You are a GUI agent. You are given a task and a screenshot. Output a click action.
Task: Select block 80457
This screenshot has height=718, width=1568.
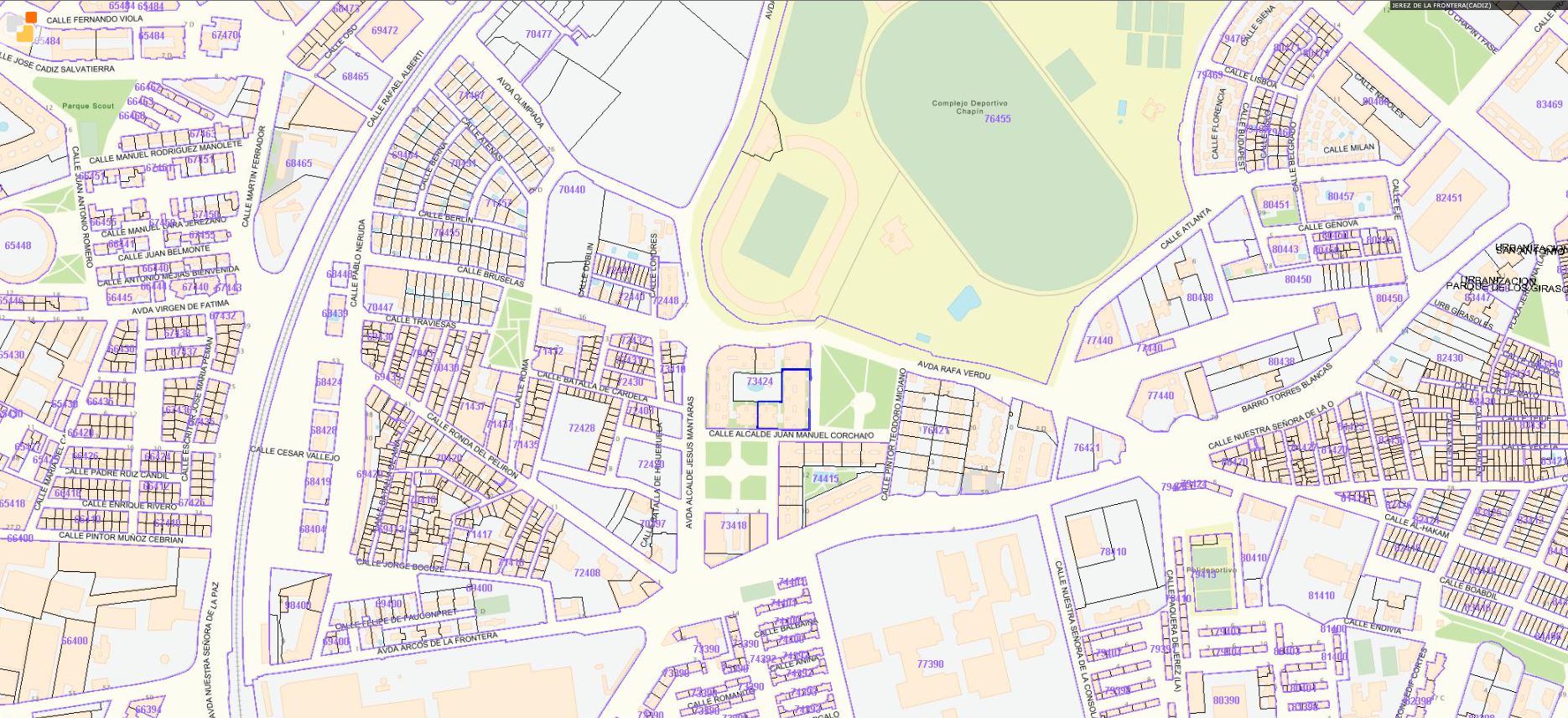1341,196
